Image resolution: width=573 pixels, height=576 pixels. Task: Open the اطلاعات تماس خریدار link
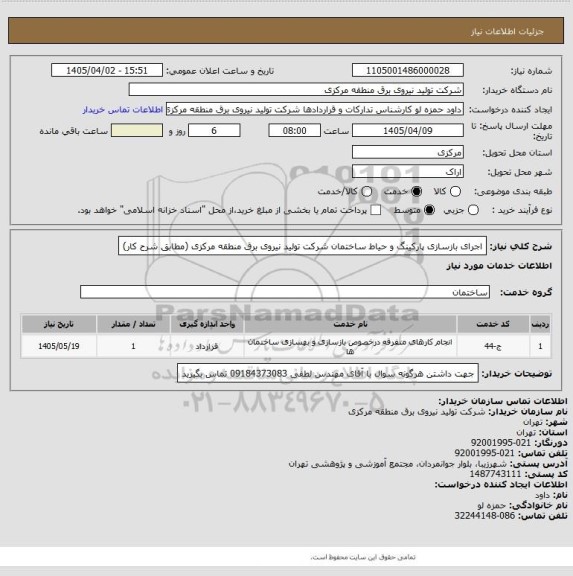pos(123,110)
